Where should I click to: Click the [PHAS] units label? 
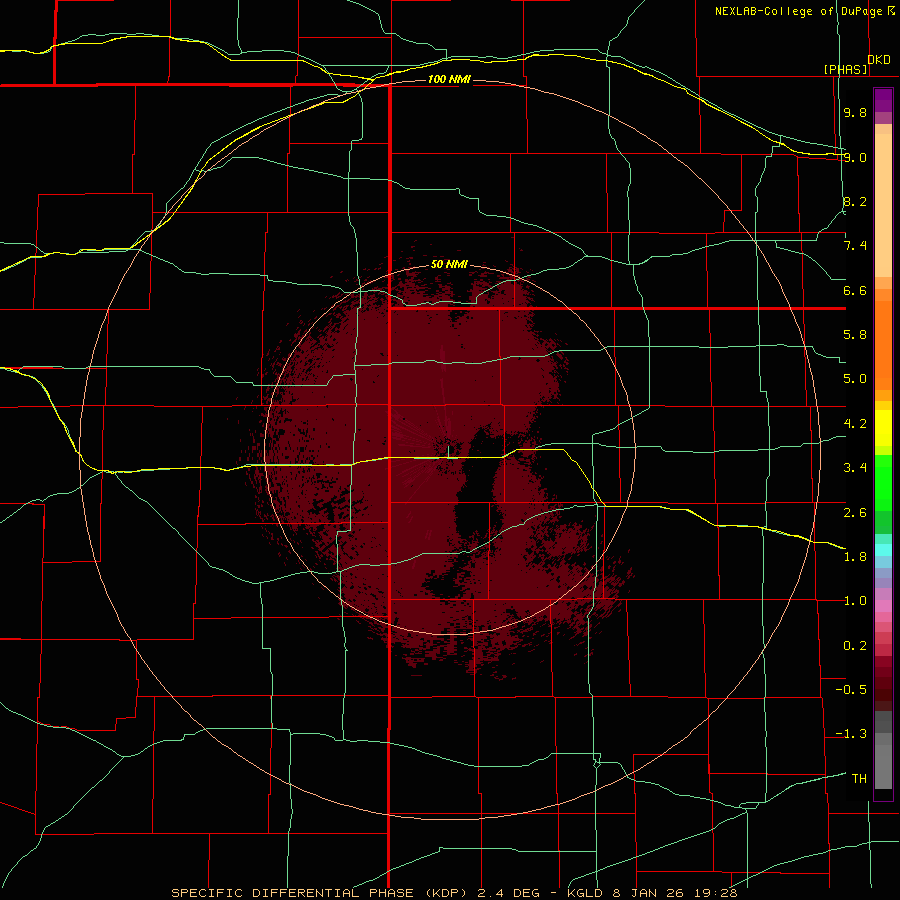845,69
